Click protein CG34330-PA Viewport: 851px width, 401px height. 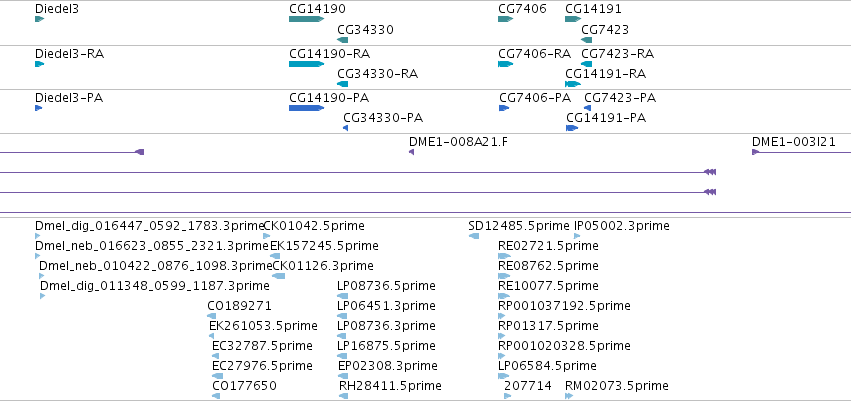click(x=383, y=118)
